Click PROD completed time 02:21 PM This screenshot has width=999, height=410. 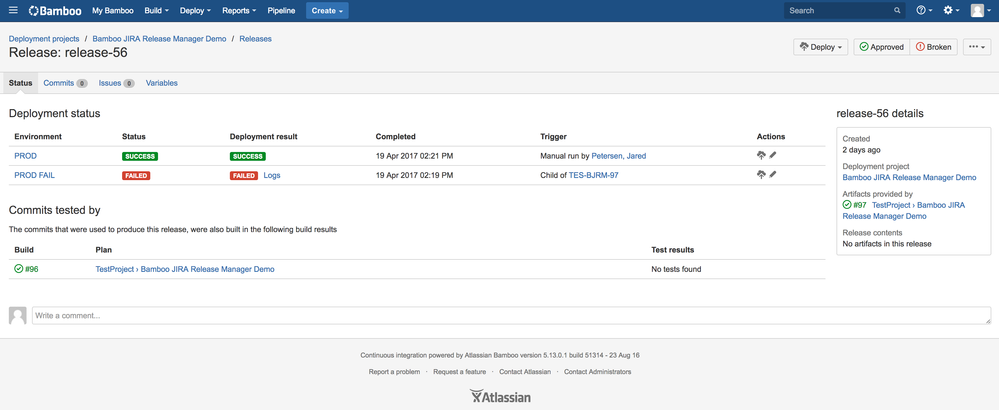point(414,156)
